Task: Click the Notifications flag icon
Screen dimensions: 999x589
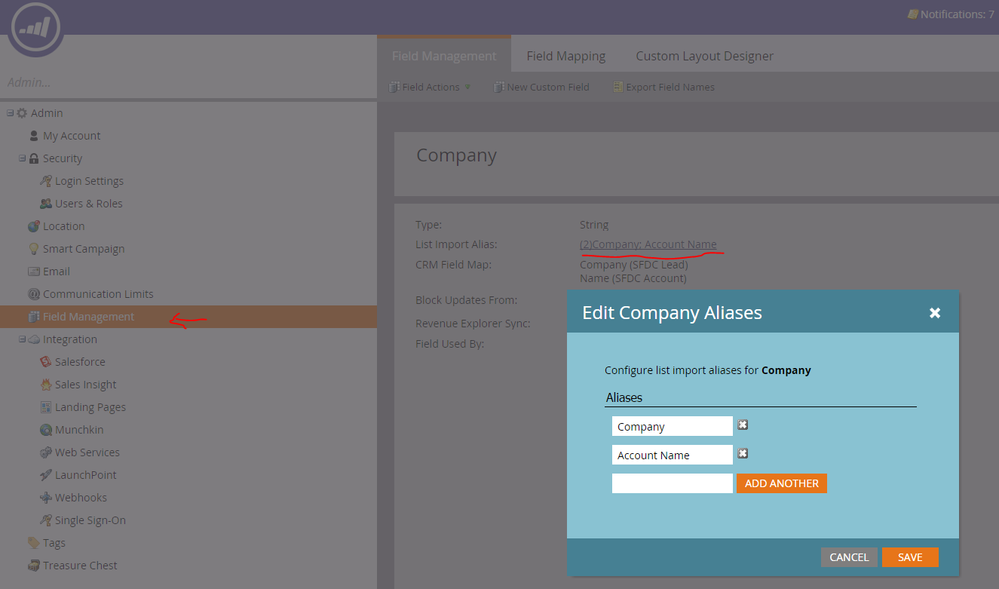Action: coord(913,14)
